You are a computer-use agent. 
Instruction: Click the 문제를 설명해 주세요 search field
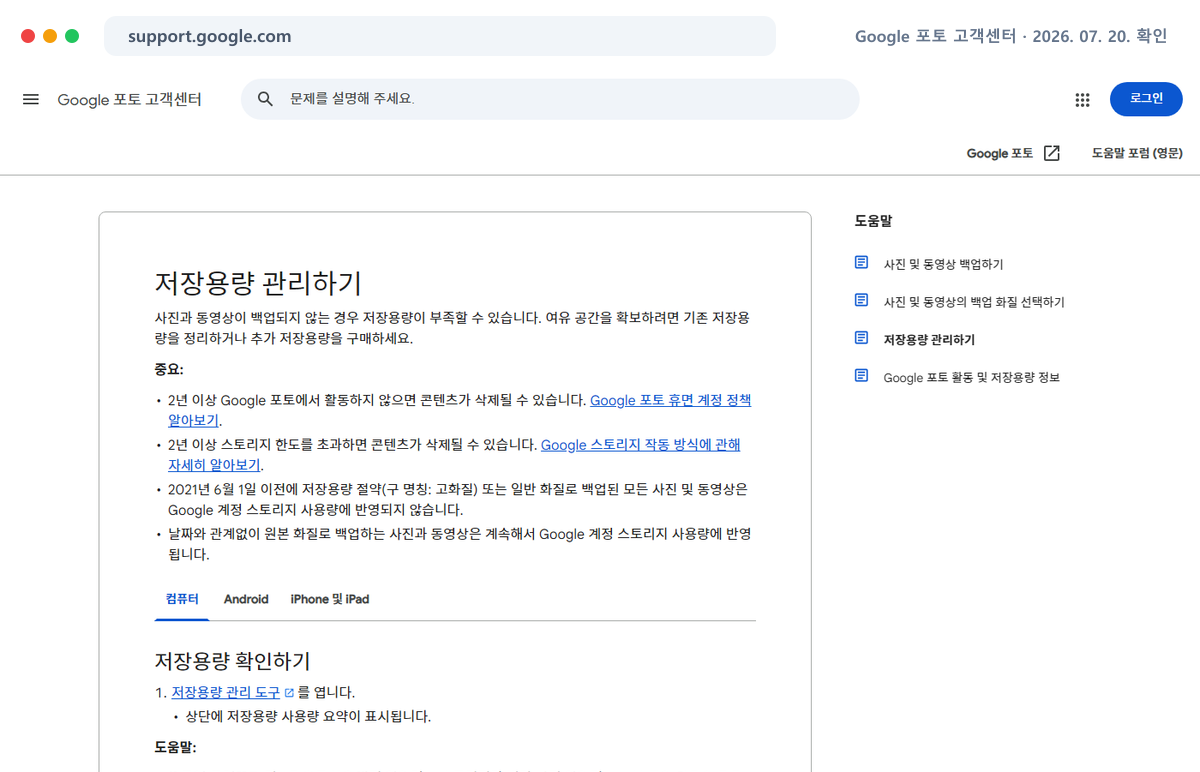point(550,99)
